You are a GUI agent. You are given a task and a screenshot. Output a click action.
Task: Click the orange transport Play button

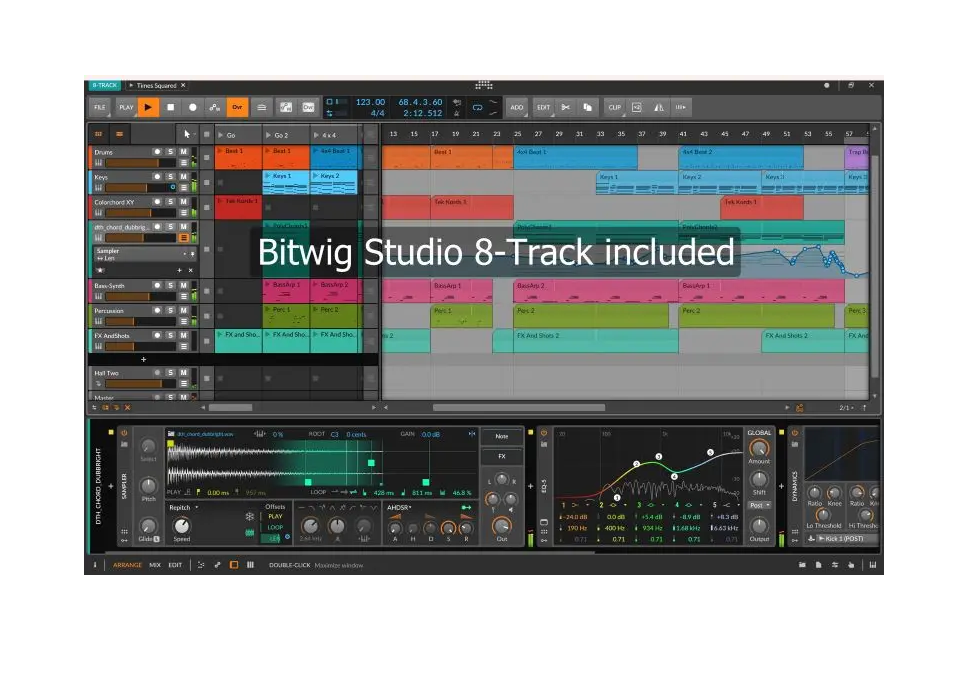[148, 107]
